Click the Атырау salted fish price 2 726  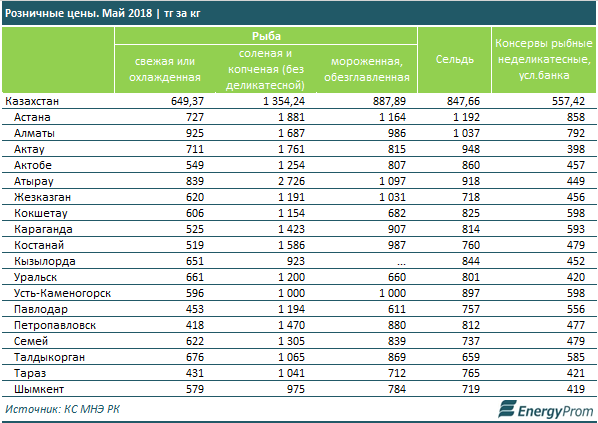291,181
